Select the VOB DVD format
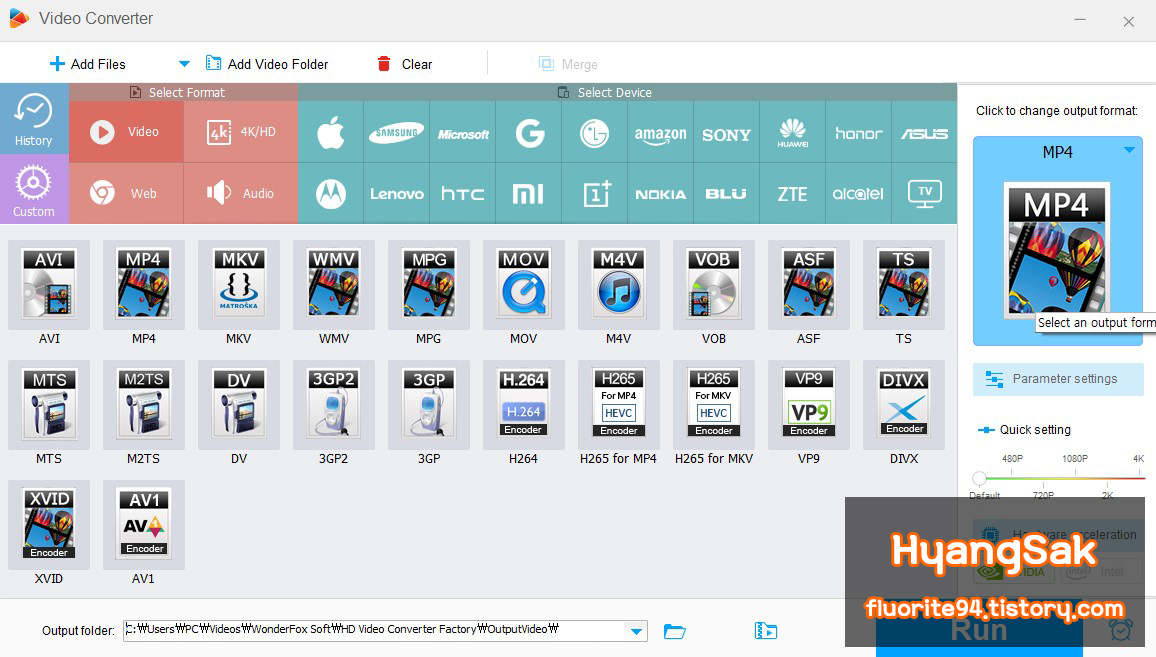The height and width of the screenshot is (657, 1156). tap(714, 285)
